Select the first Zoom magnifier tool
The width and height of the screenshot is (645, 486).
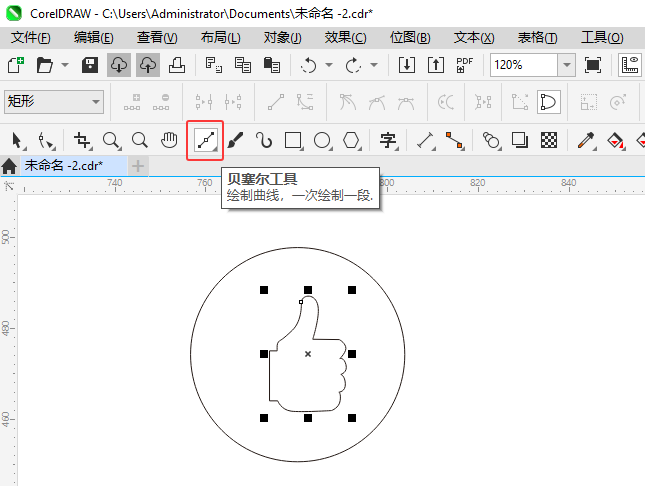pyautogui.click(x=111, y=140)
